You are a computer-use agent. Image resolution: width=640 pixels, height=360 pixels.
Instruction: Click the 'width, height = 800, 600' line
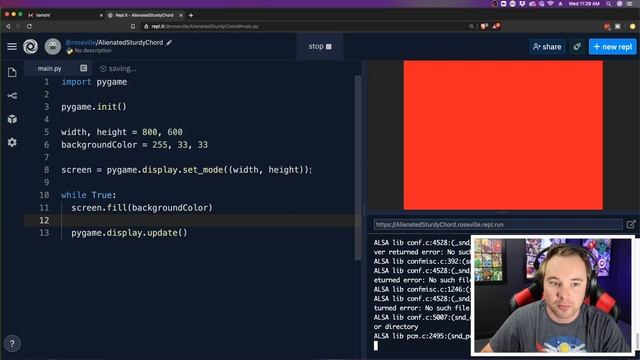[122, 132]
